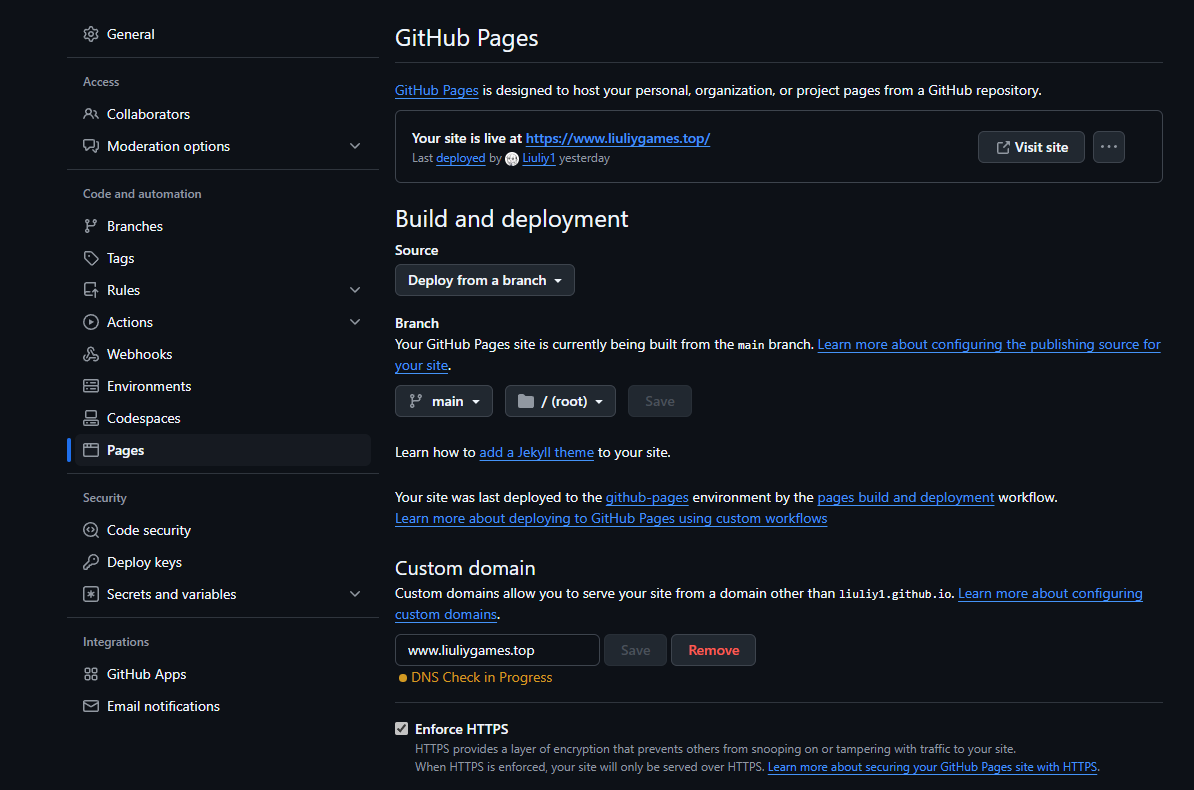Click the custom domain input field
This screenshot has height=790, width=1194.
(x=497, y=650)
